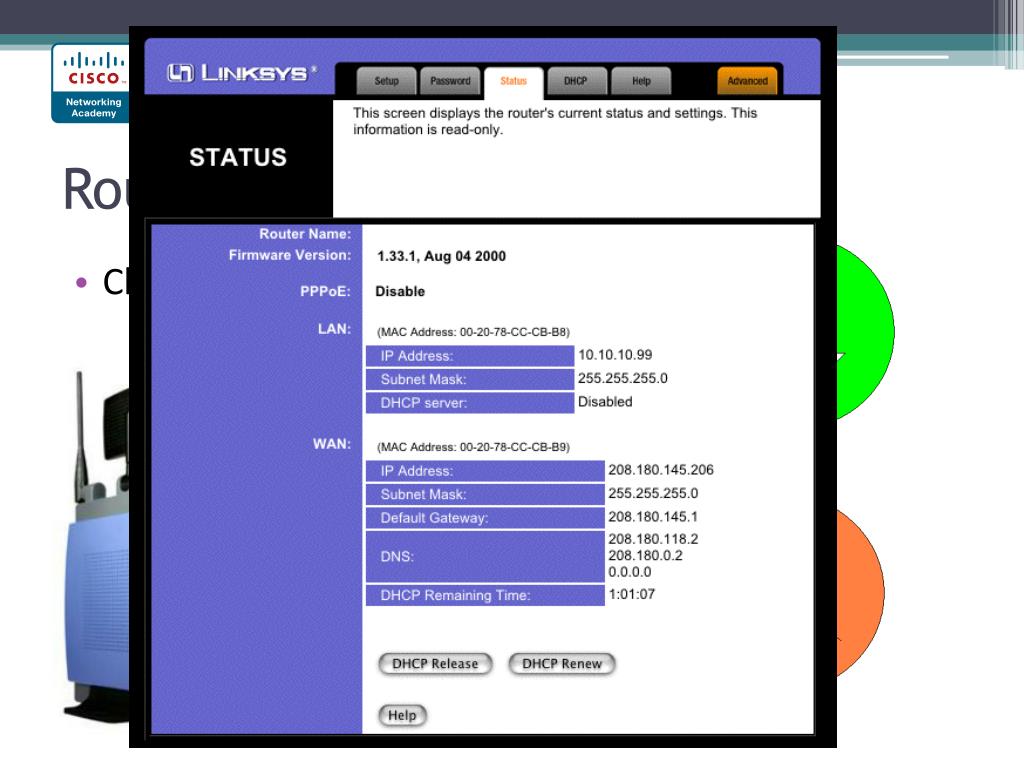Click the Help button at the bottom
Screen dimensions: 1024x768
point(402,715)
